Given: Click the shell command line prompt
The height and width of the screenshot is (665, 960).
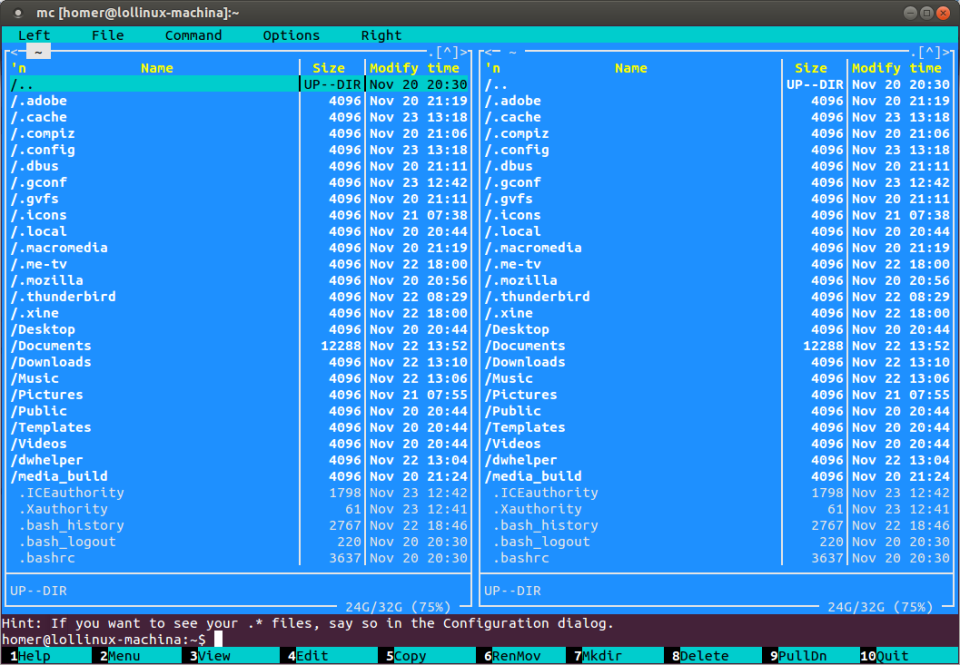Looking at the screenshot, I should [480, 639].
